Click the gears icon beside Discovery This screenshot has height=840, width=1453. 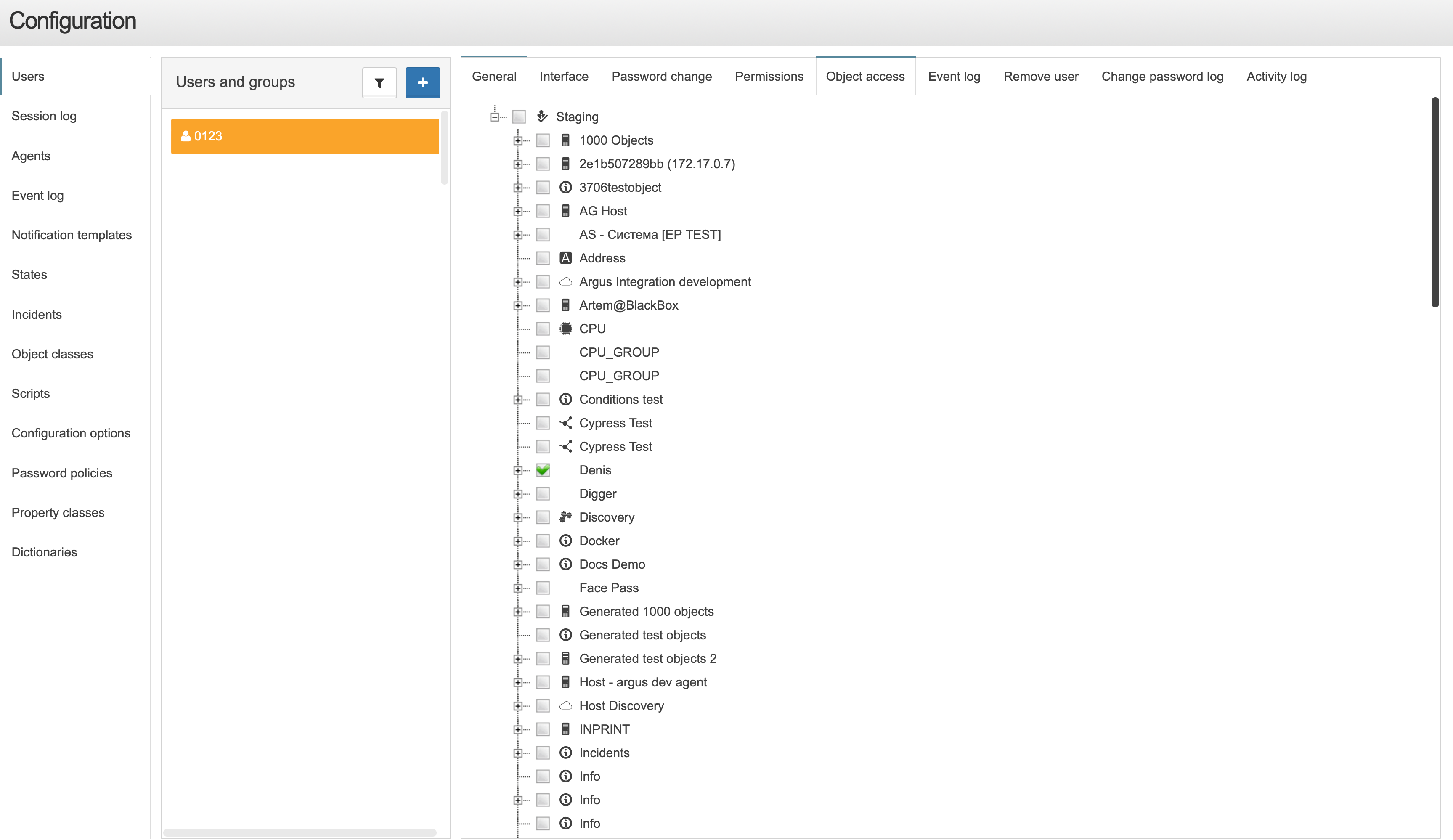[566, 517]
